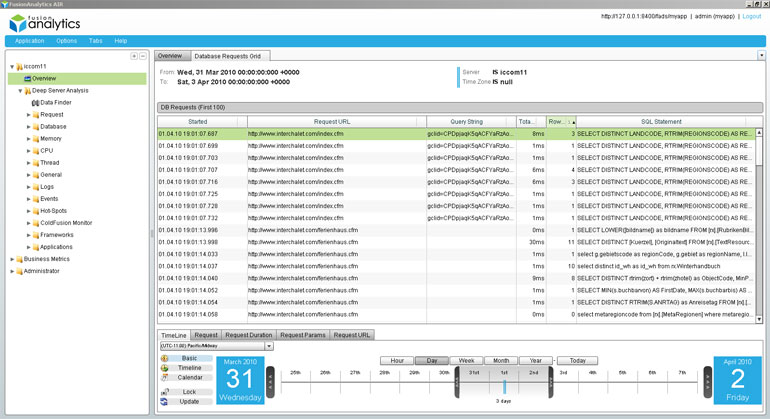Switch to the Request Duration tab
This screenshot has width=770, height=419.
coord(248,335)
